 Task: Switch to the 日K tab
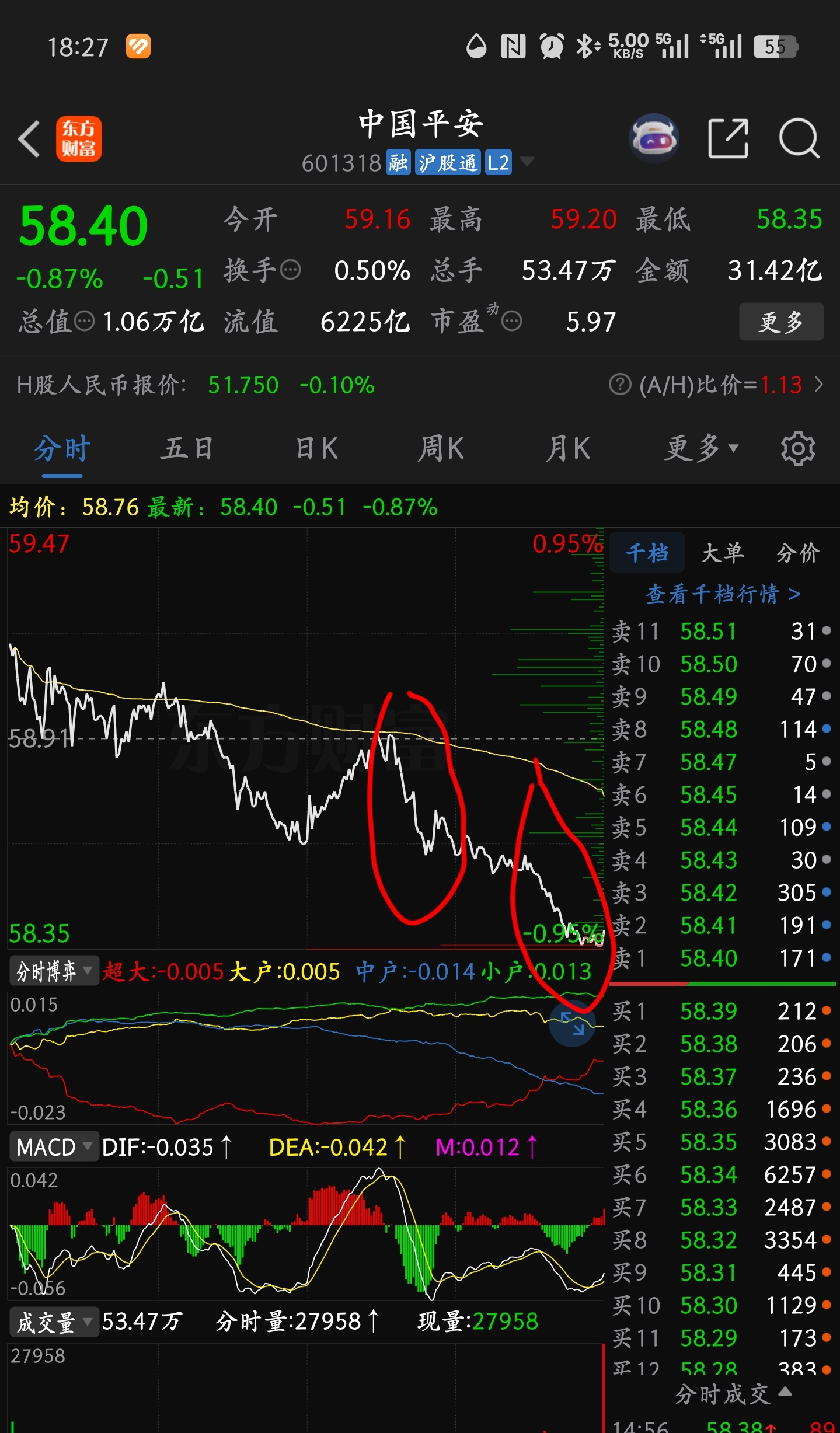(x=317, y=448)
